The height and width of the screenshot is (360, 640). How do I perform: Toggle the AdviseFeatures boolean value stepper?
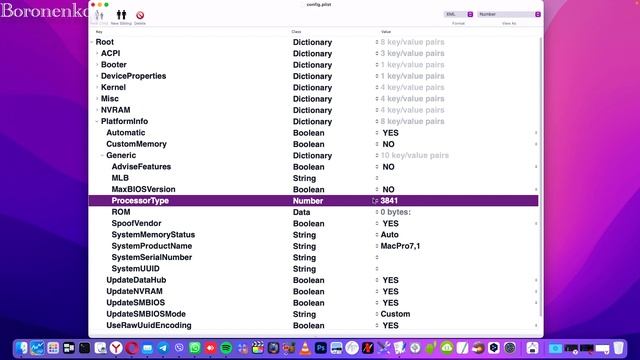pyautogui.click(x=536, y=167)
